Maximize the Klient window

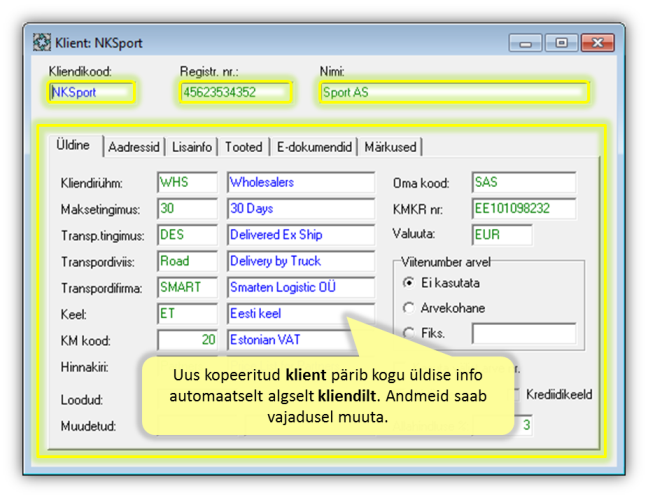coord(561,43)
